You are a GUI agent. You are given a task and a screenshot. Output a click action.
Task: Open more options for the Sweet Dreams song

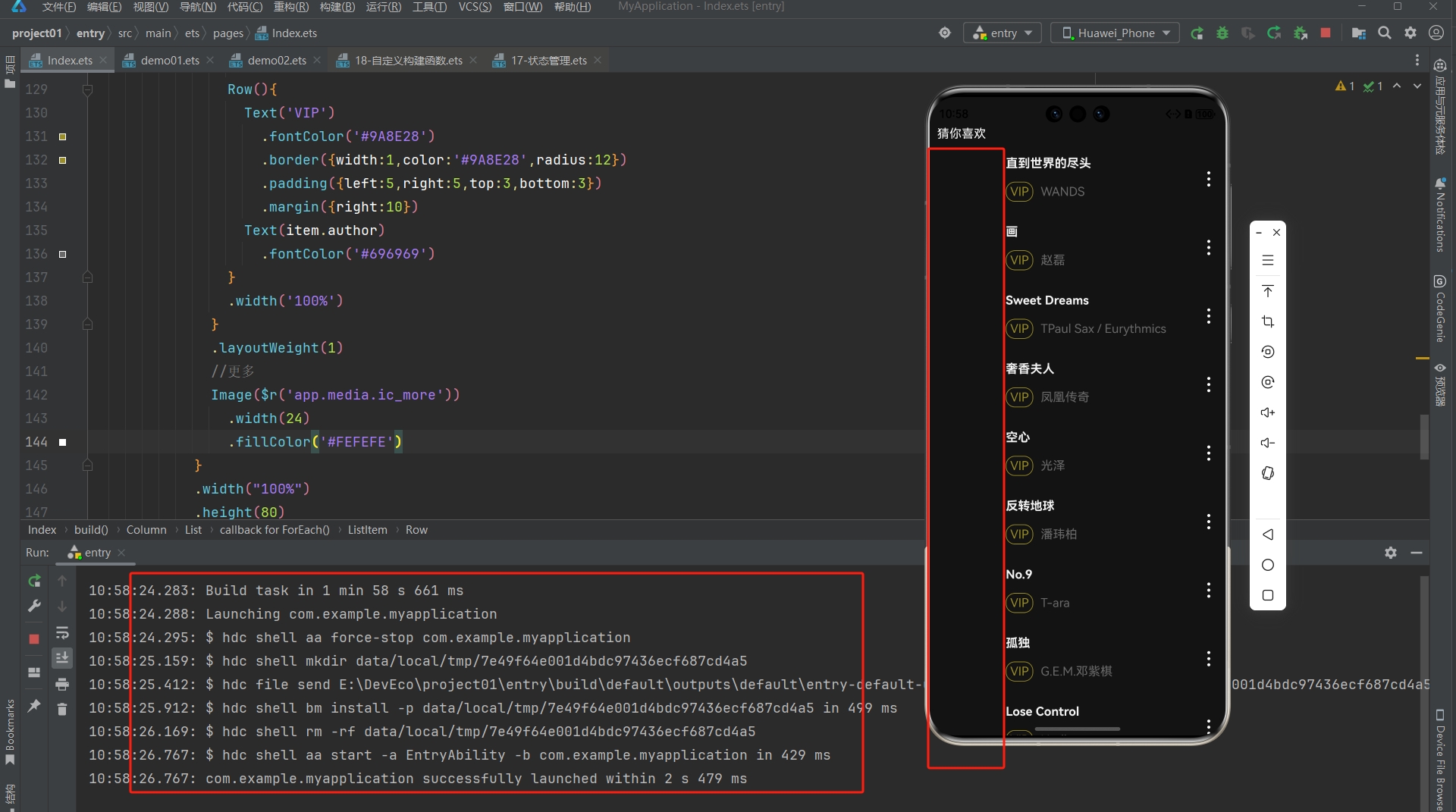click(1208, 316)
